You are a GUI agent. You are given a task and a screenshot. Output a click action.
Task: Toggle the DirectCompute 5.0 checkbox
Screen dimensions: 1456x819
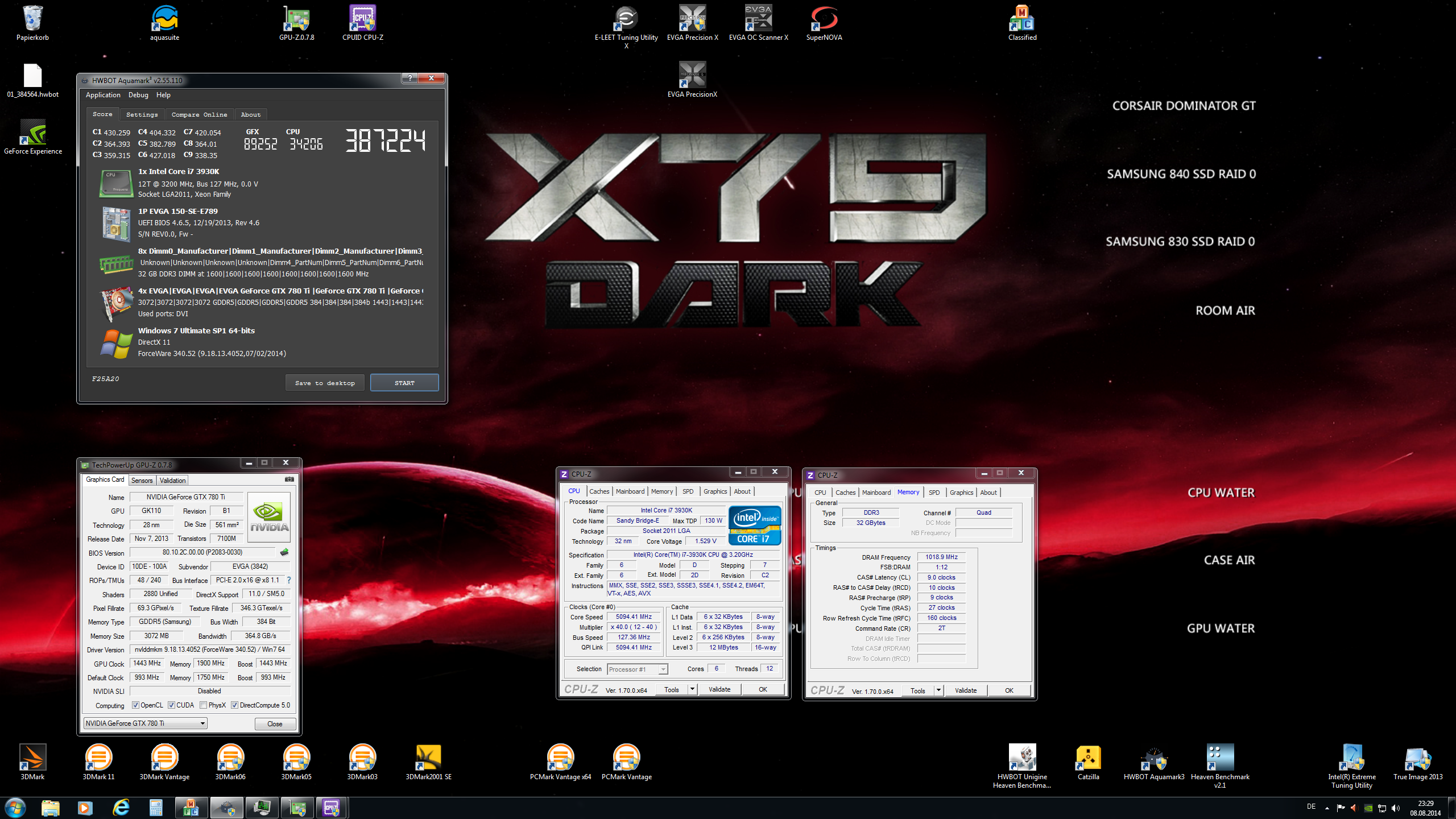pos(234,705)
